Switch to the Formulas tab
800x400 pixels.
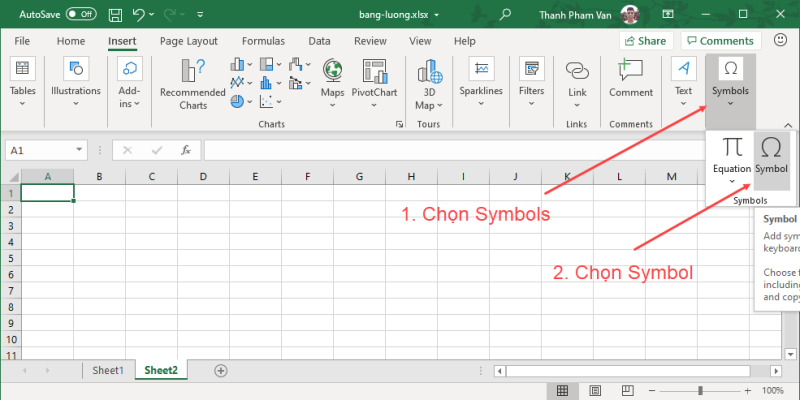click(264, 41)
